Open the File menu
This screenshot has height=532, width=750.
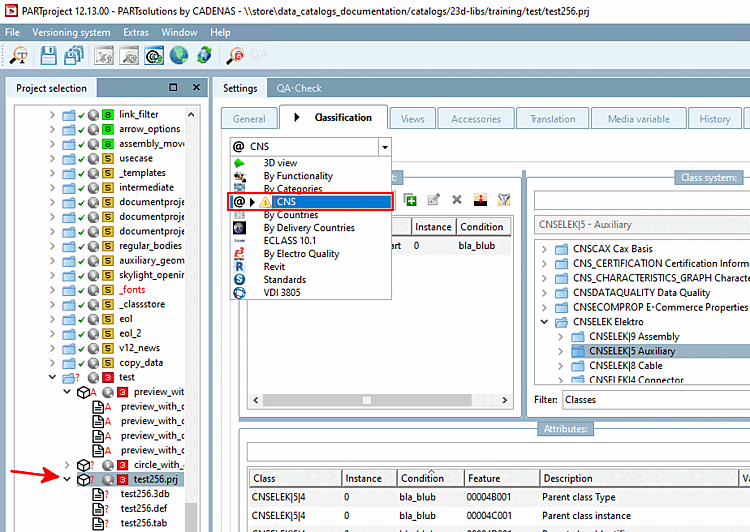pos(12,33)
